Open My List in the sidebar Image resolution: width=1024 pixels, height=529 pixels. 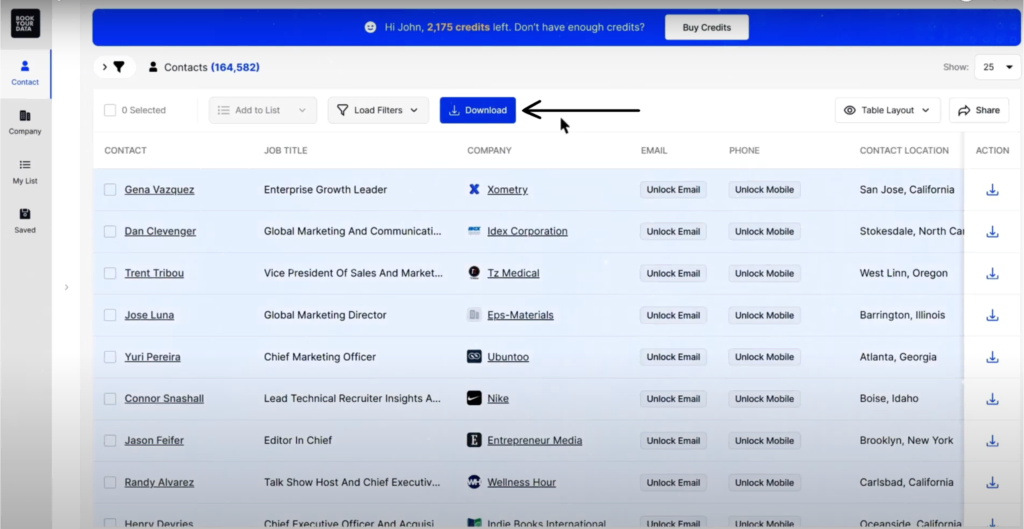click(x=25, y=171)
